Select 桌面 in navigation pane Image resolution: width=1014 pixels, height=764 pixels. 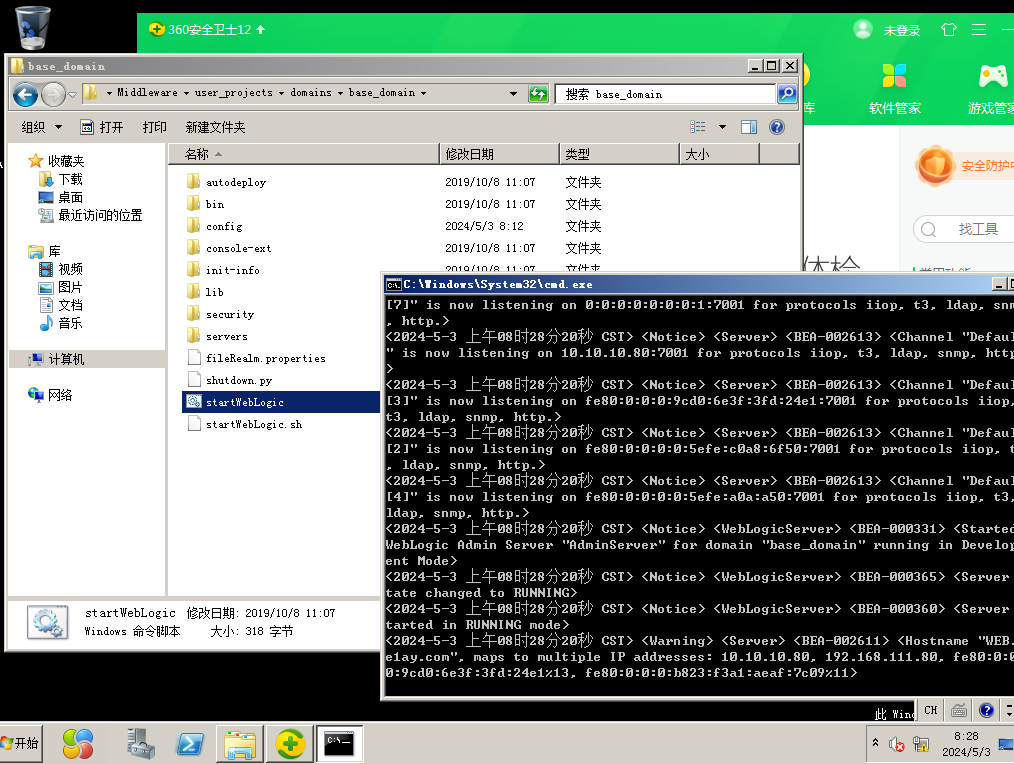(70, 197)
